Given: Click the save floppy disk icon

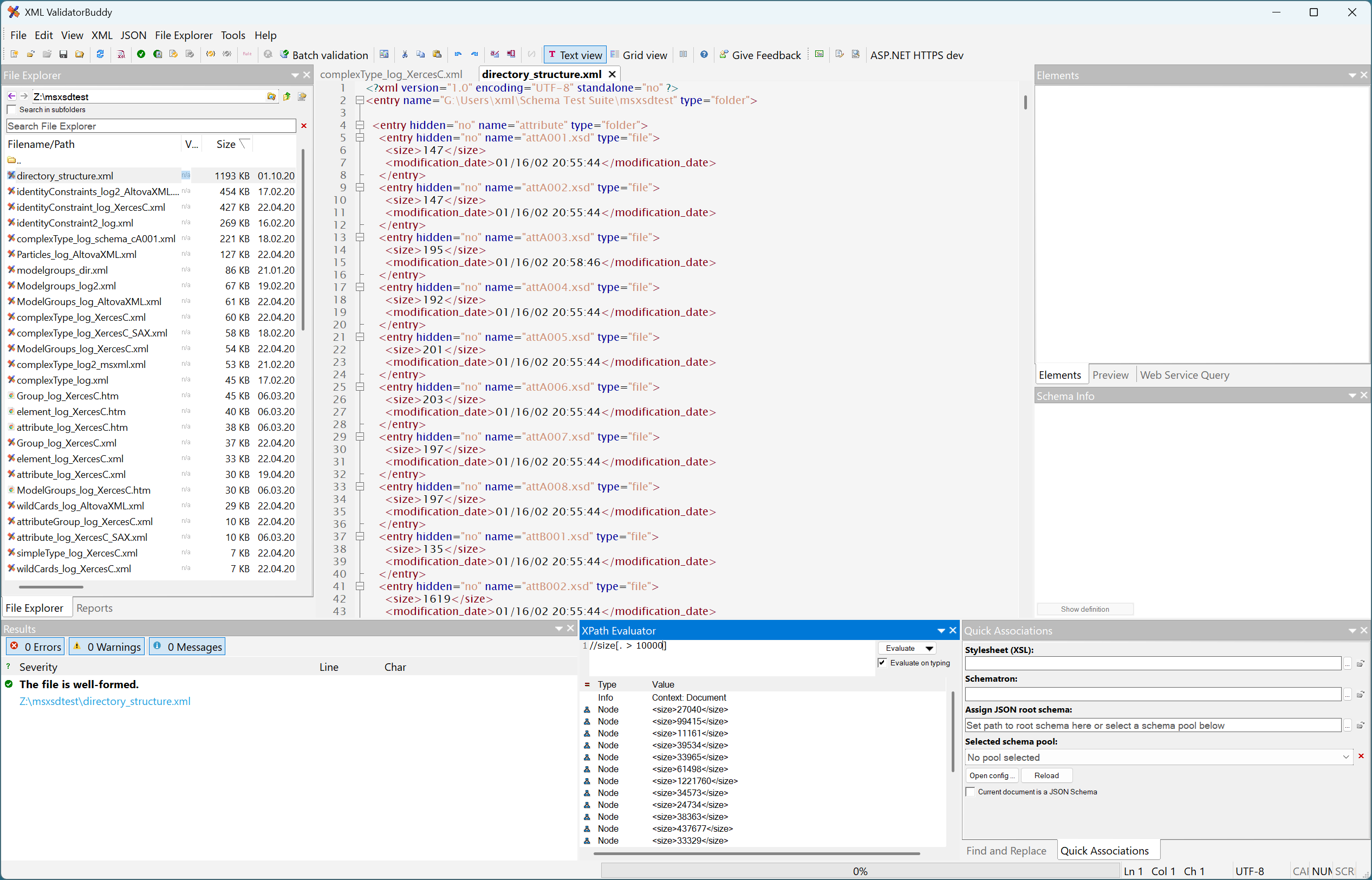Looking at the screenshot, I should click(63, 54).
